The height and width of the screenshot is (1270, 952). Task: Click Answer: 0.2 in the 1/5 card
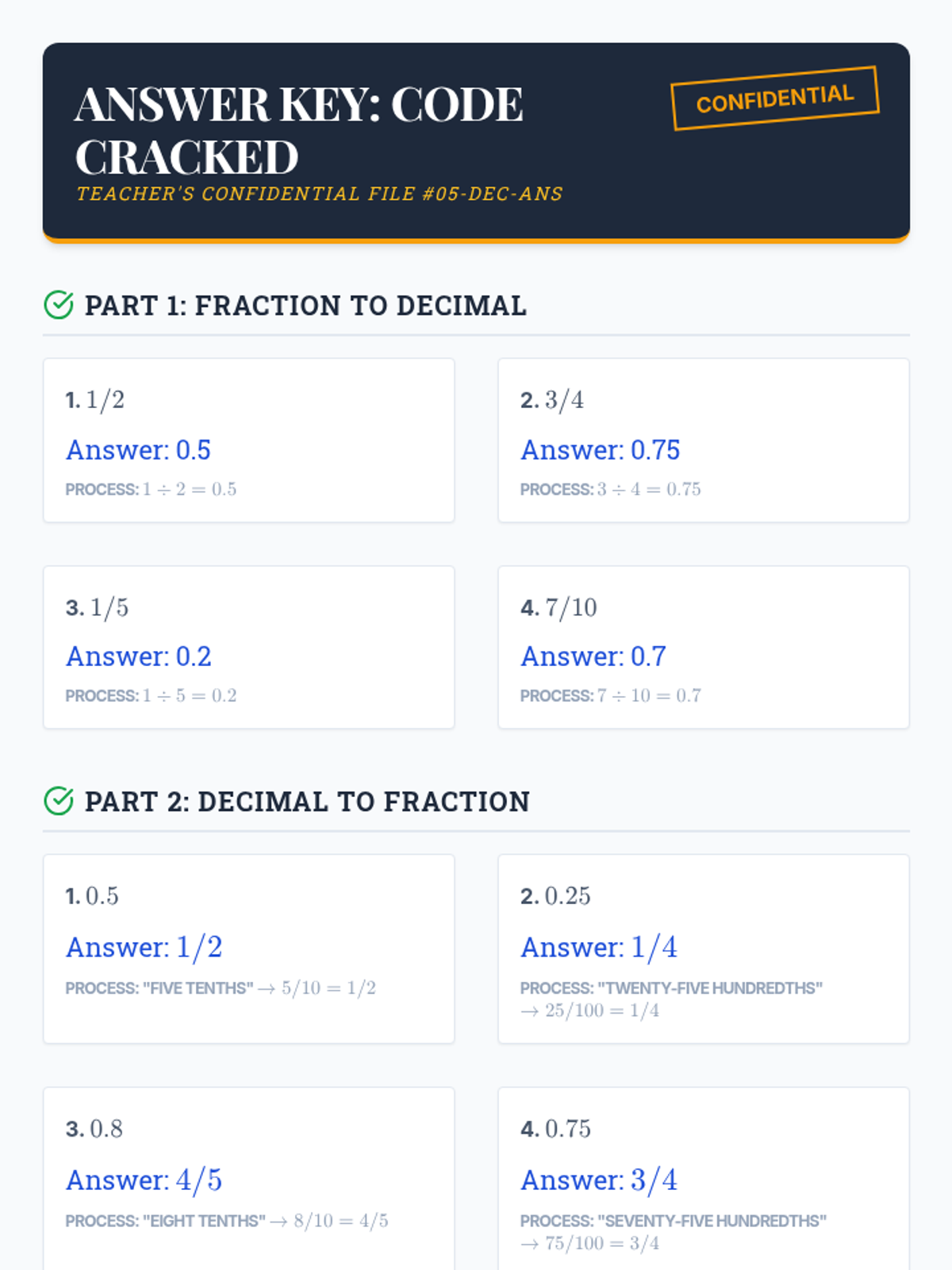coord(139,656)
